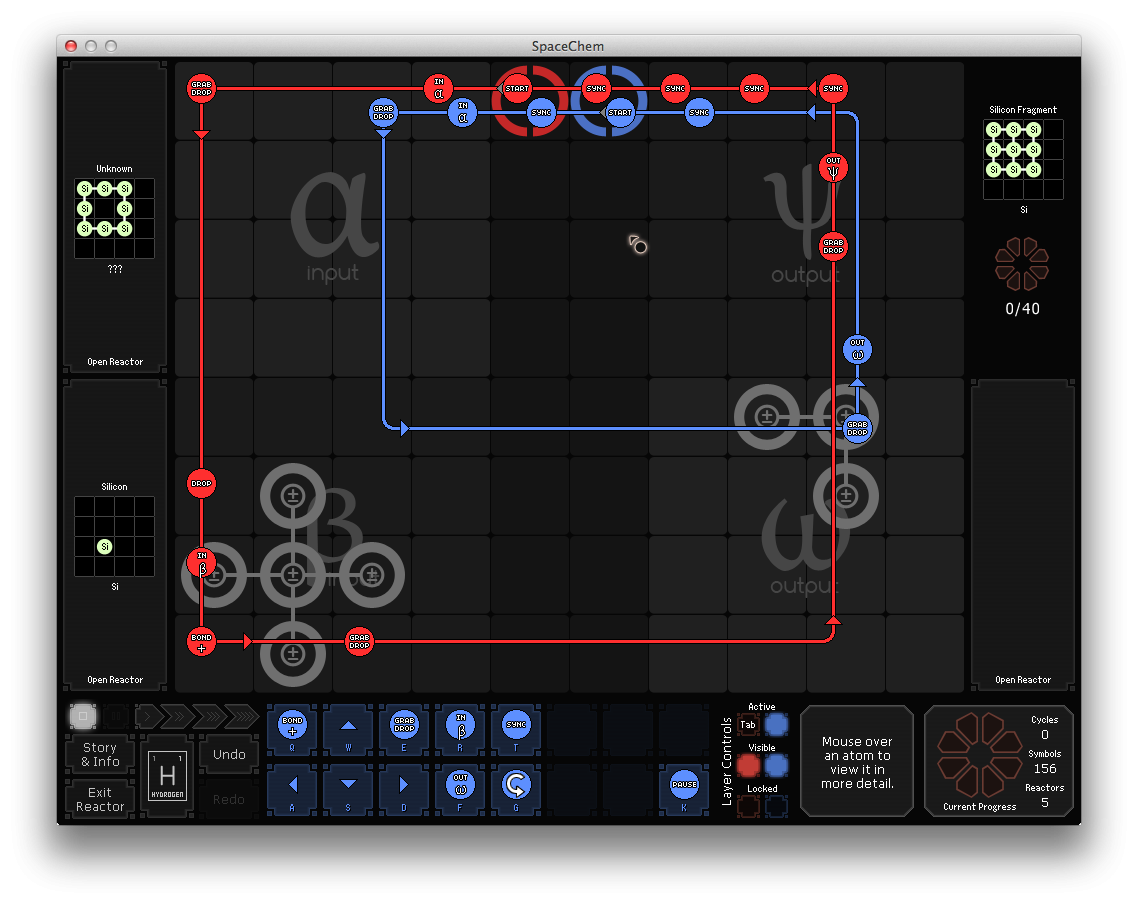Click blue down-arrow under blue GRAB DROP
Image resolution: width=1138 pixels, height=904 pixels.
[383, 133]
